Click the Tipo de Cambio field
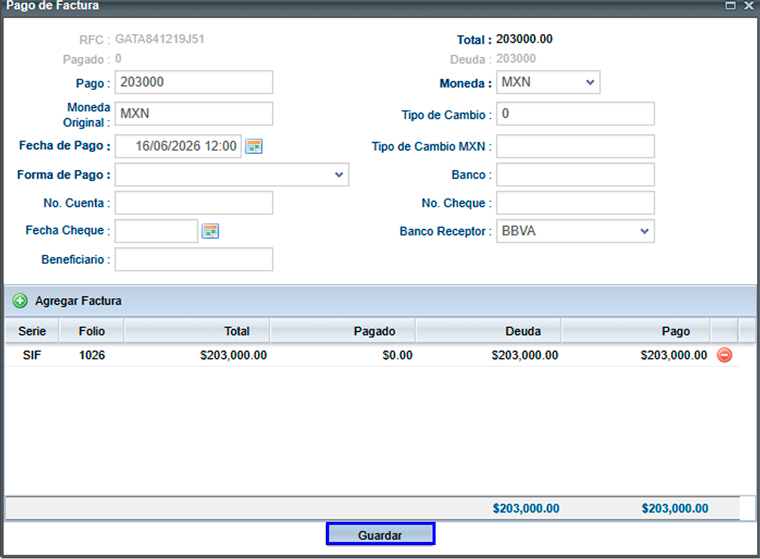 [575, 114]
